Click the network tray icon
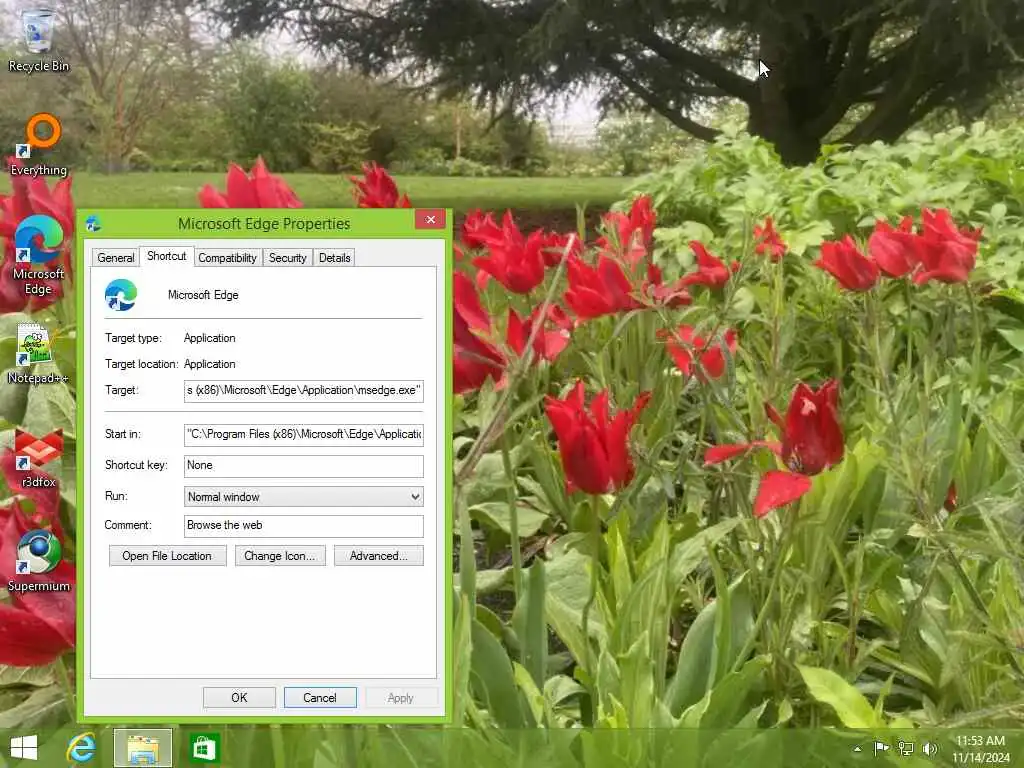Viewport: 1024px width, 768px height. click(x=906, y=748)
